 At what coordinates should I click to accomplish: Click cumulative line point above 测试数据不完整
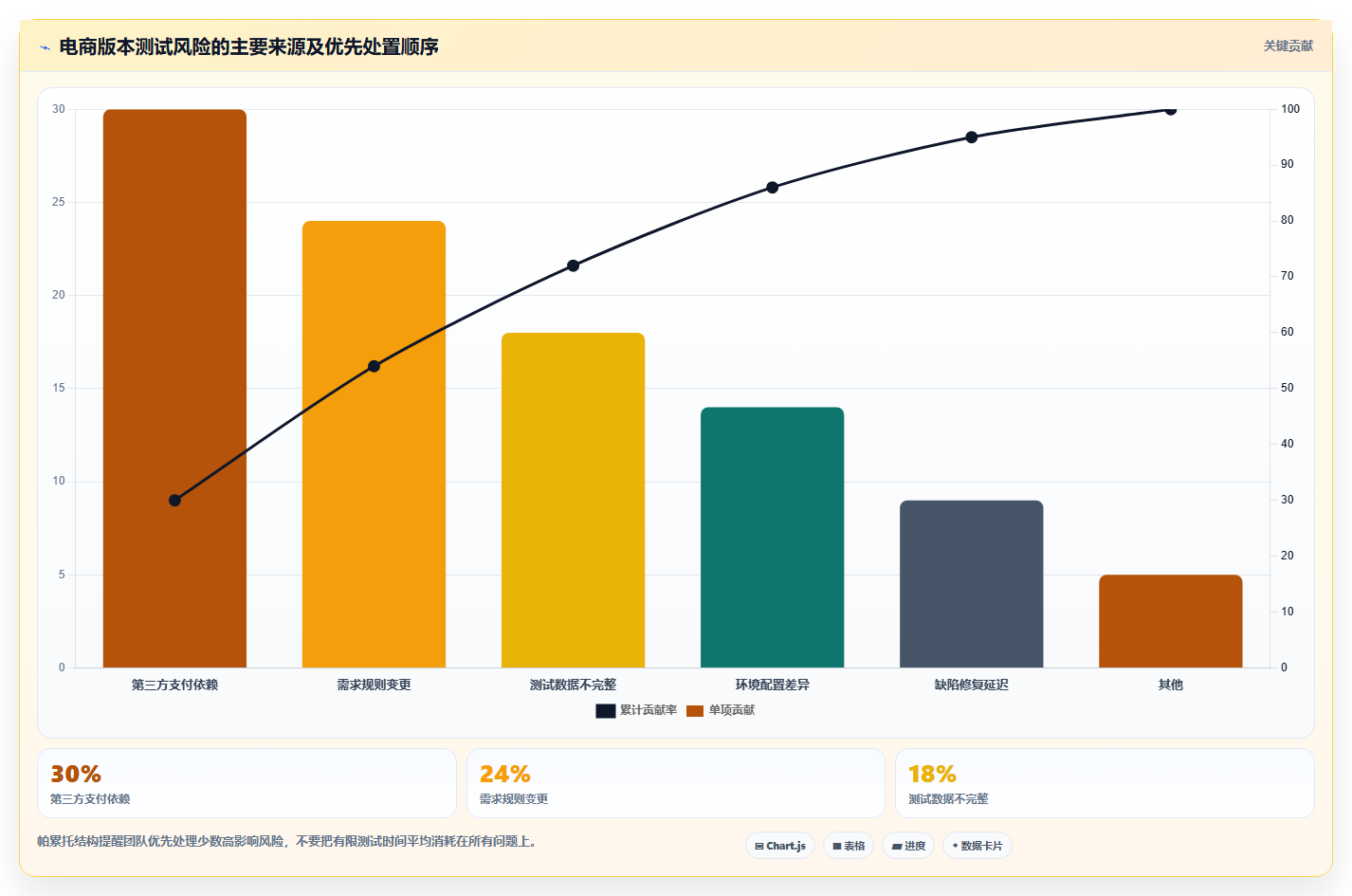(x=573, y=265)
